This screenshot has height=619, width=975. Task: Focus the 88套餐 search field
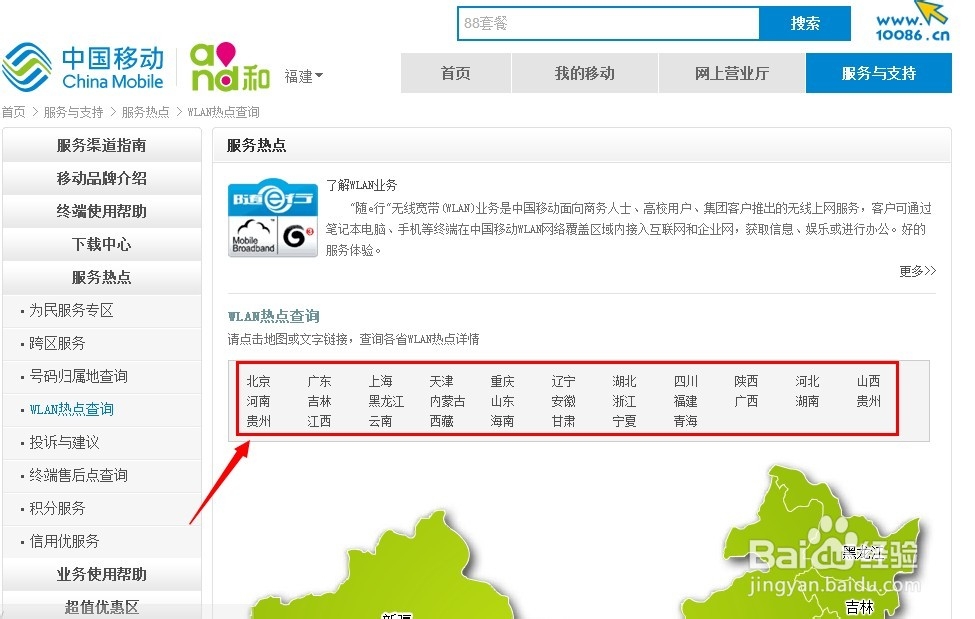click(608, 24)
